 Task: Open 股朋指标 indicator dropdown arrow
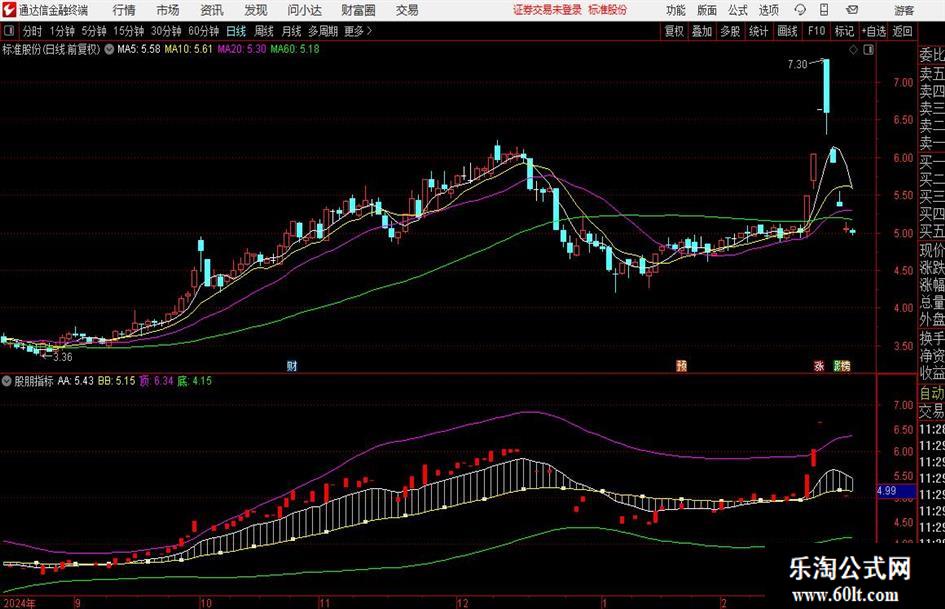click(x=7, y=381)
